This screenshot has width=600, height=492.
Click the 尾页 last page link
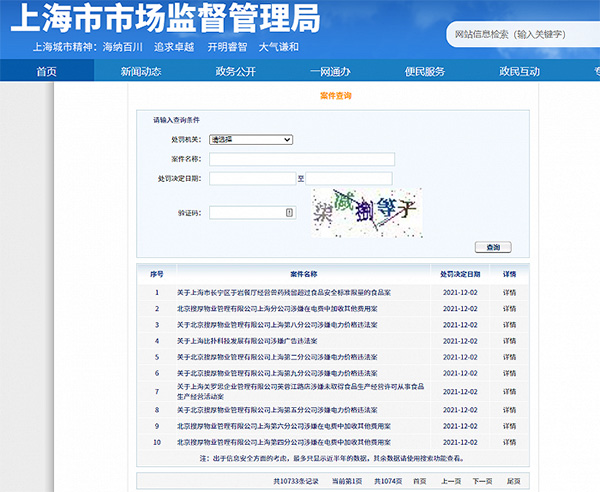pyautogui.click(x=514, y=481)
